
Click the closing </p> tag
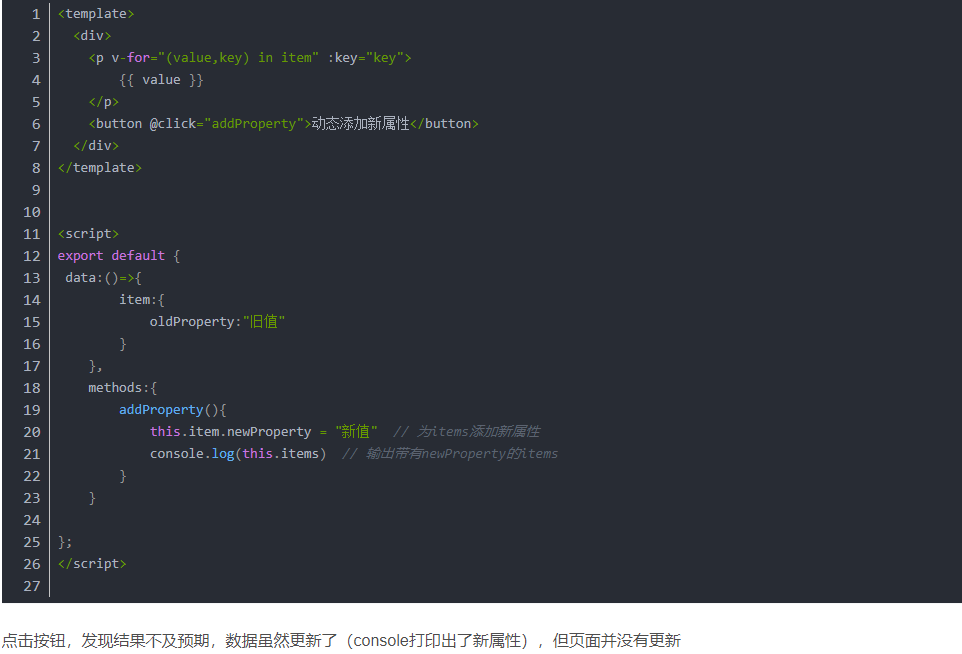point(104,102)
